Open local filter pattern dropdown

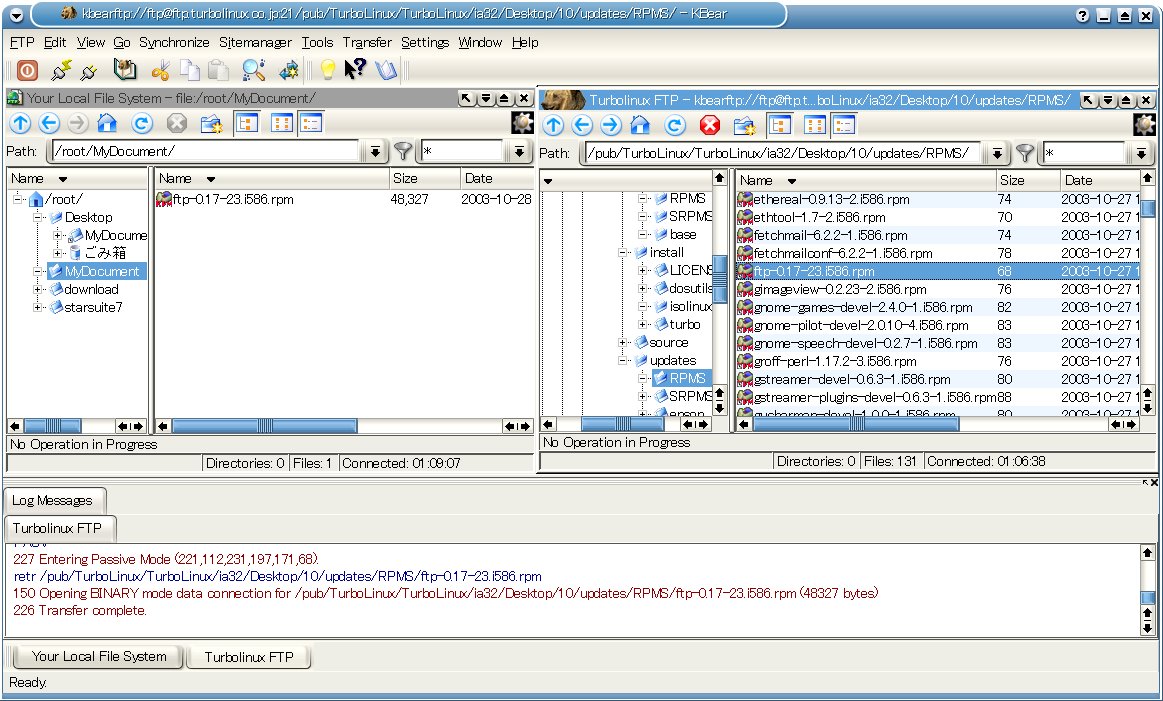coord(519,151)
